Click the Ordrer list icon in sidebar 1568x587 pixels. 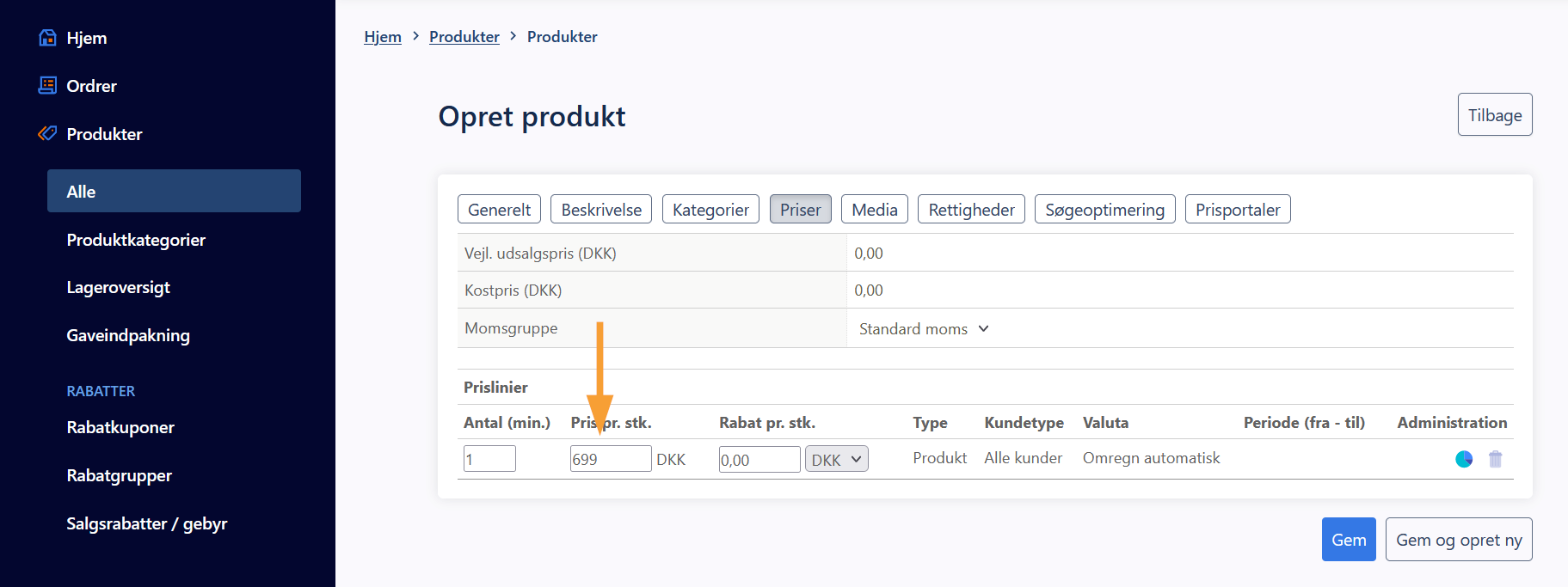(47, 85)
